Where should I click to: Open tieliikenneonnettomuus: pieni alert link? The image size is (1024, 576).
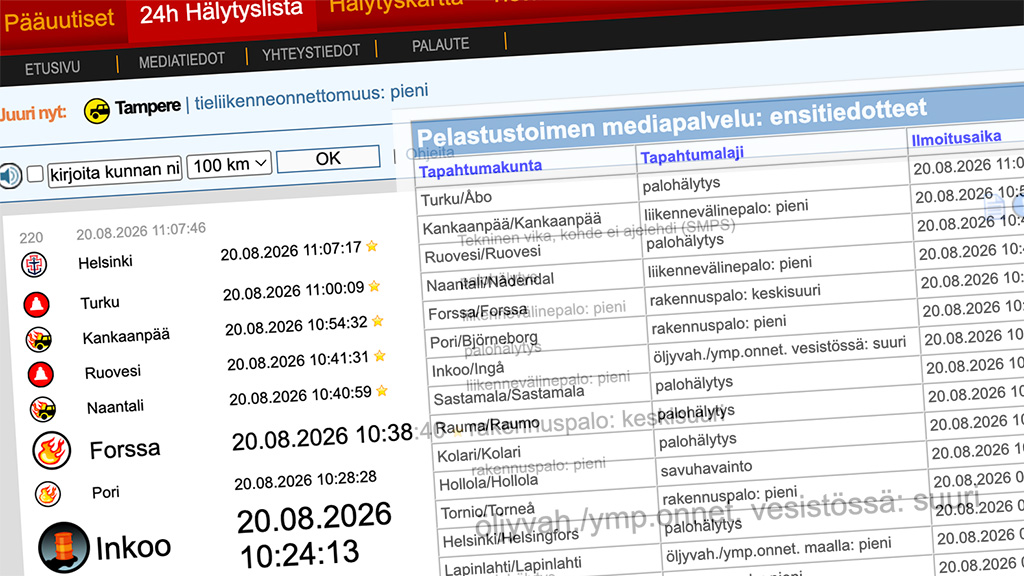(312, 97)
